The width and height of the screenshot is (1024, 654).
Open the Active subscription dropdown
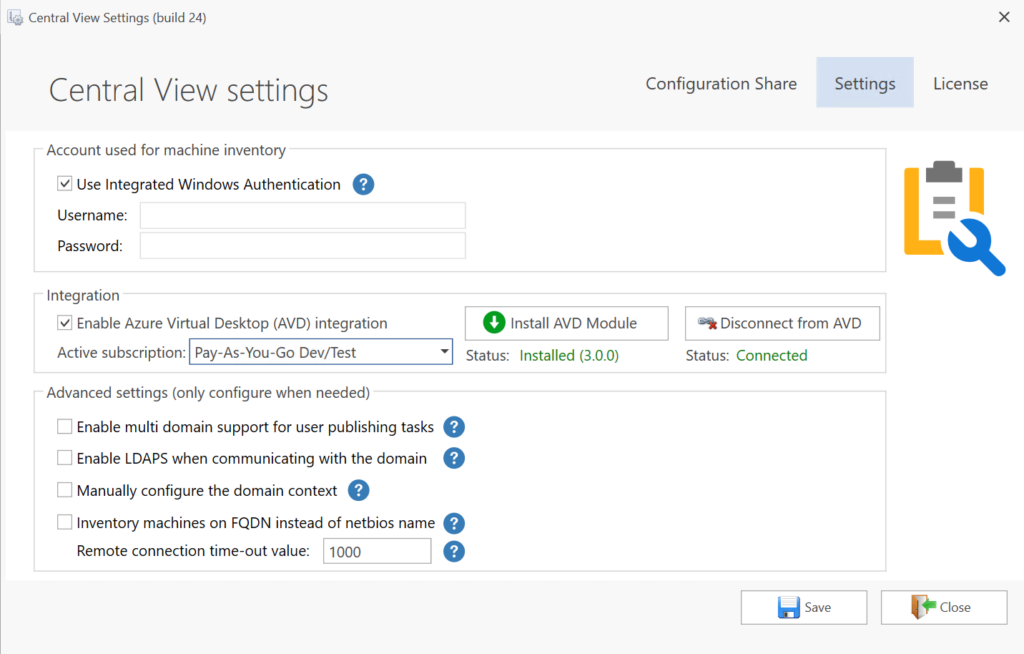pyautogui.click(x=443, y=352)
